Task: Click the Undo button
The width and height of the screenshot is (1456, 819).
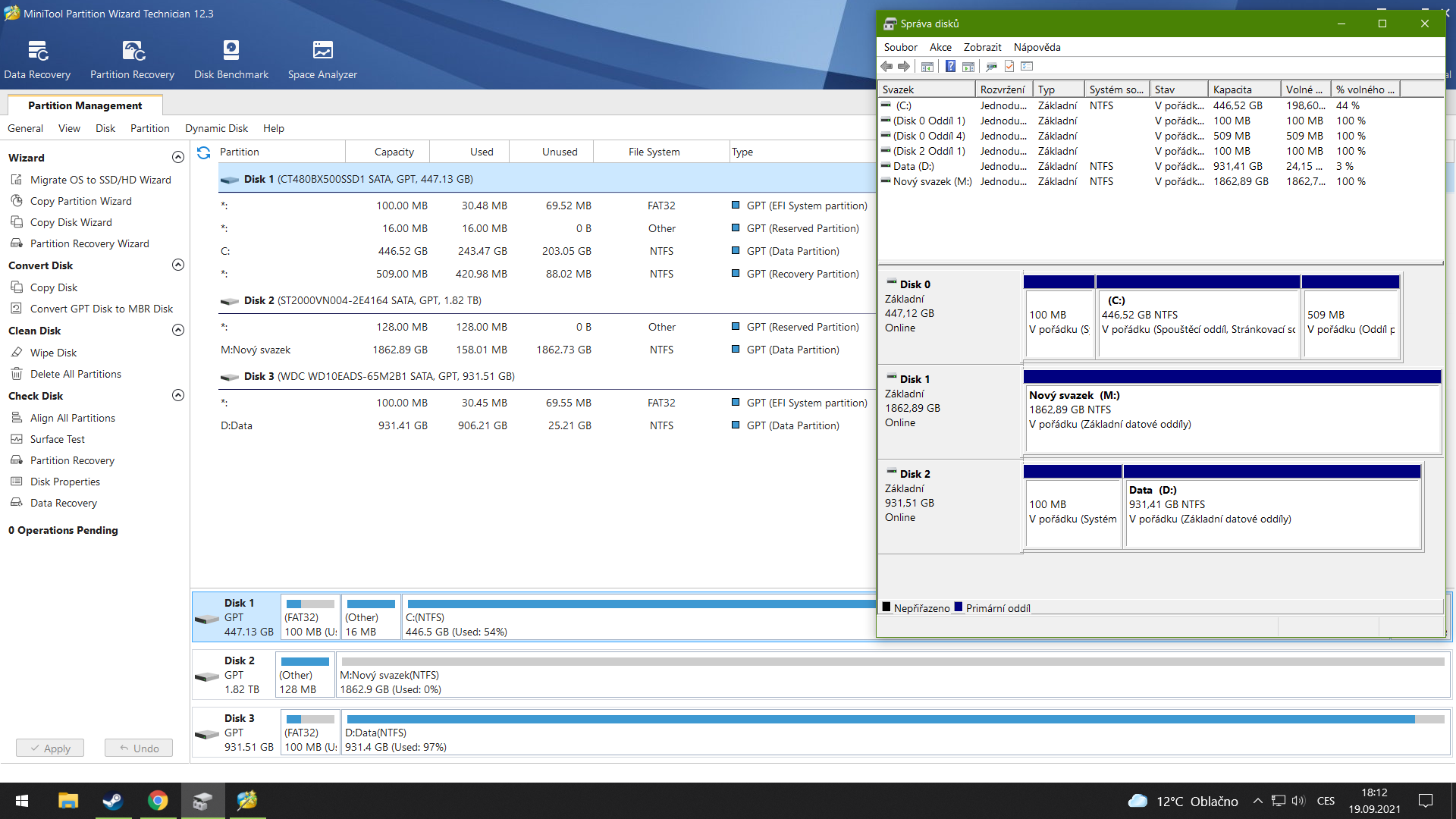Action: (x=139, y=748)
